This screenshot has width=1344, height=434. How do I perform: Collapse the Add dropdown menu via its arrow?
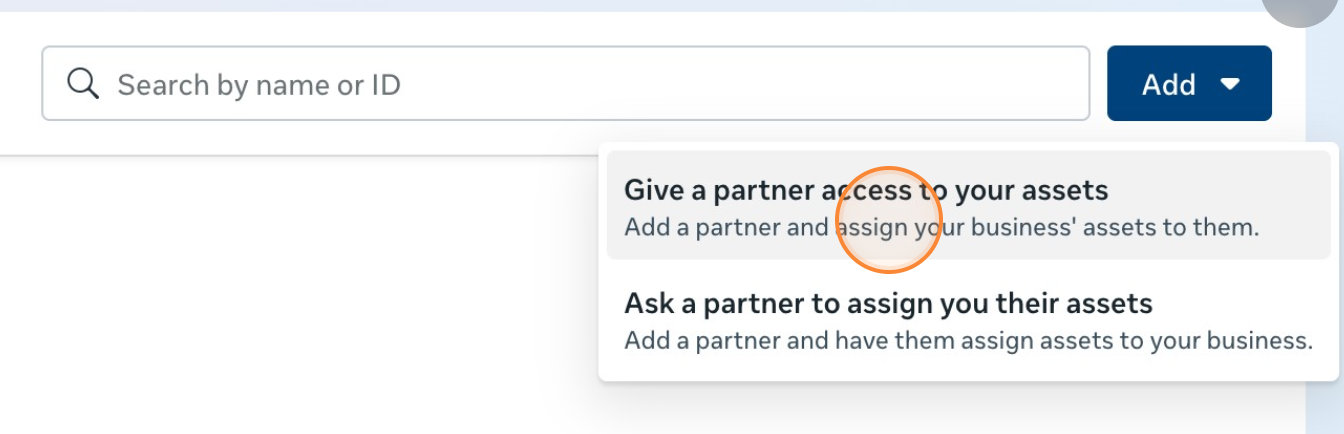(x=1231, y=84)
